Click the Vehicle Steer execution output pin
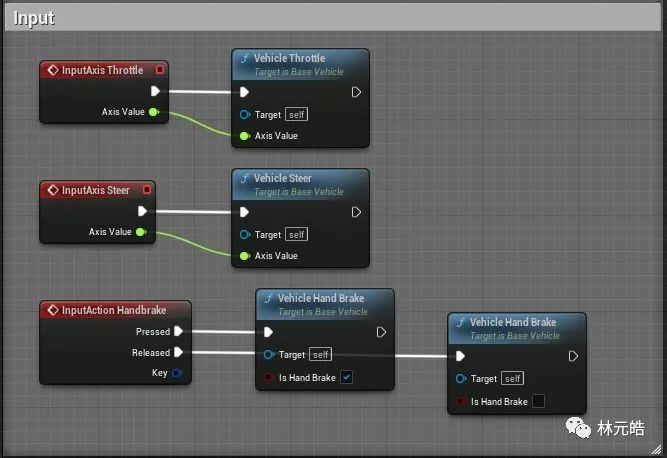Image resolution: width=667 pixels, height=458 pixels. (x=356, y=212)
